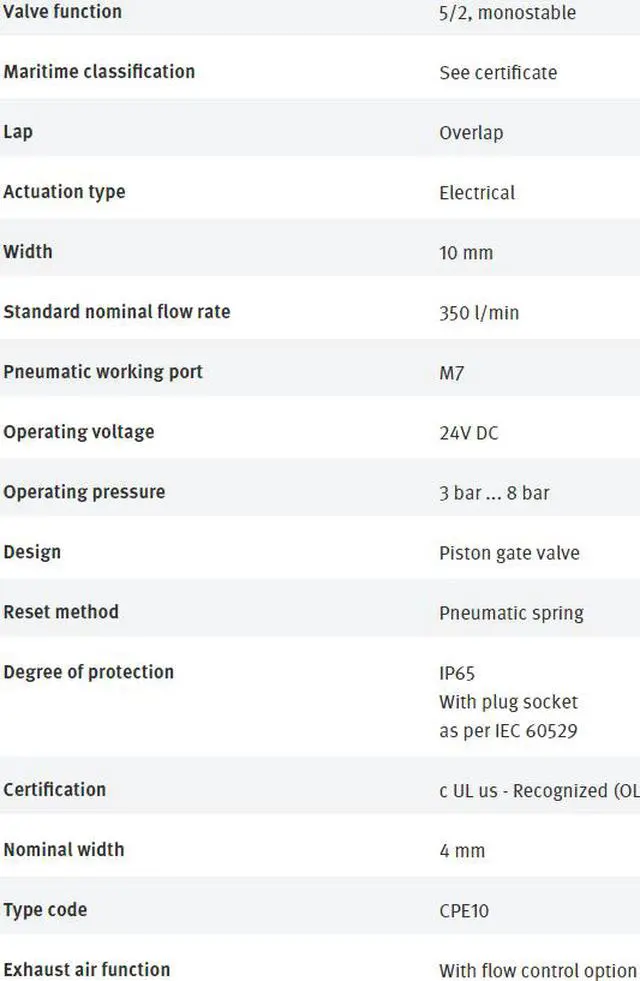The image size is (640, 981).
Task: Click the Pneumatic spring reset value
Action: [x=512, y=613]
